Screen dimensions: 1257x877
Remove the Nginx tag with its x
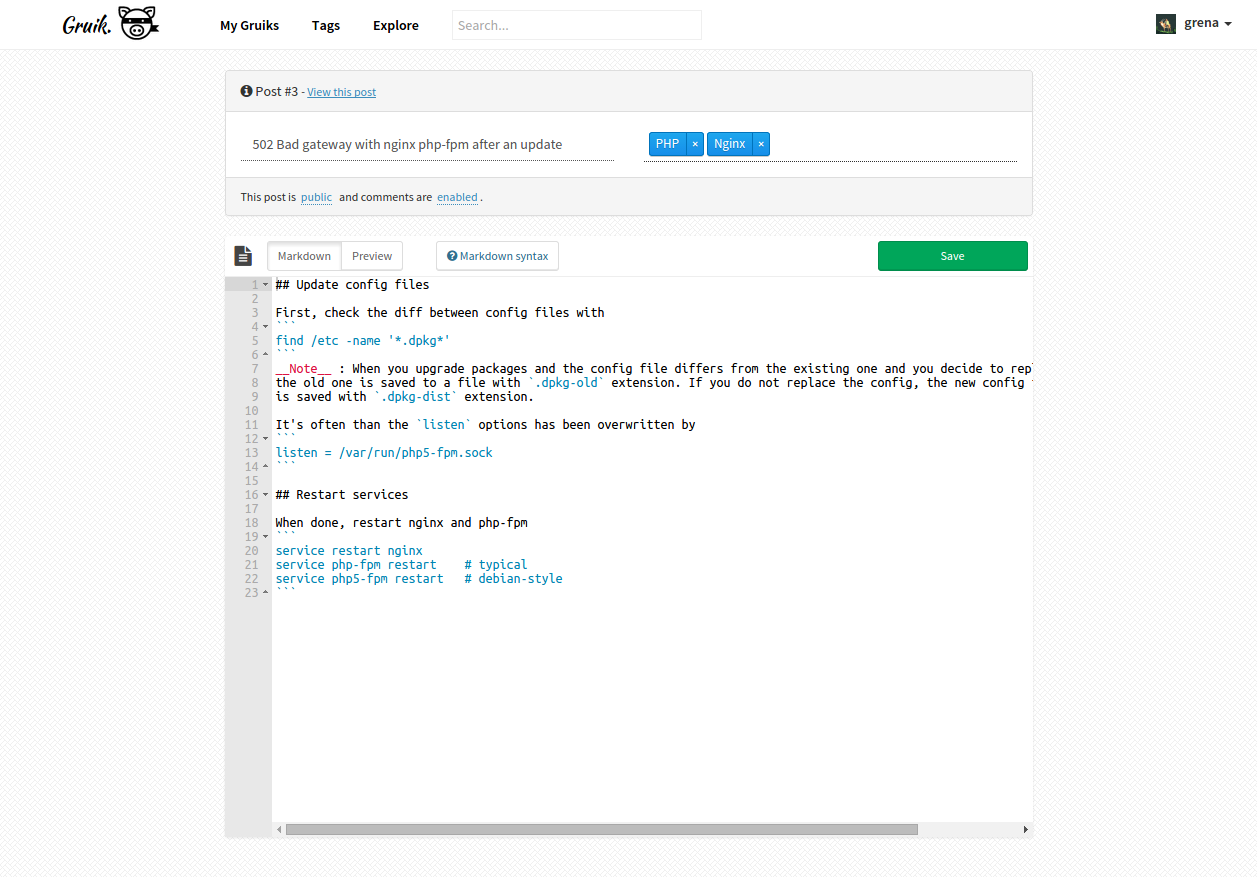click(x=761, y=144)
